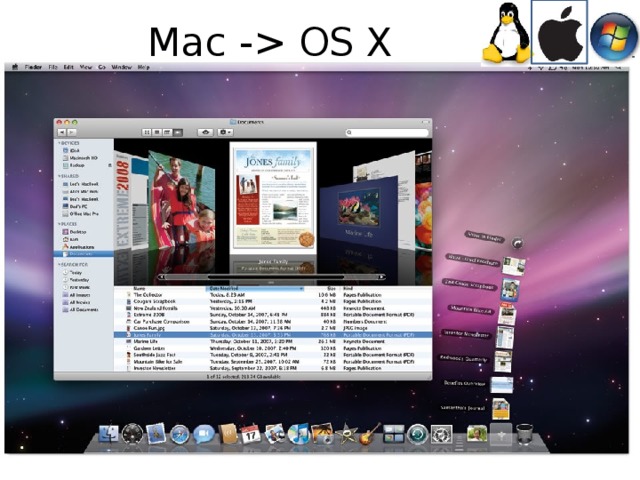640x480 pixels.
Task: Switch Finder to column view
Action: [x=167, y=132]
